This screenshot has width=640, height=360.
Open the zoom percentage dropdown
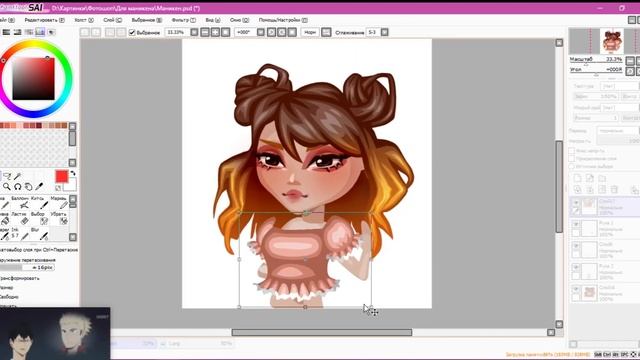point(194,32)
